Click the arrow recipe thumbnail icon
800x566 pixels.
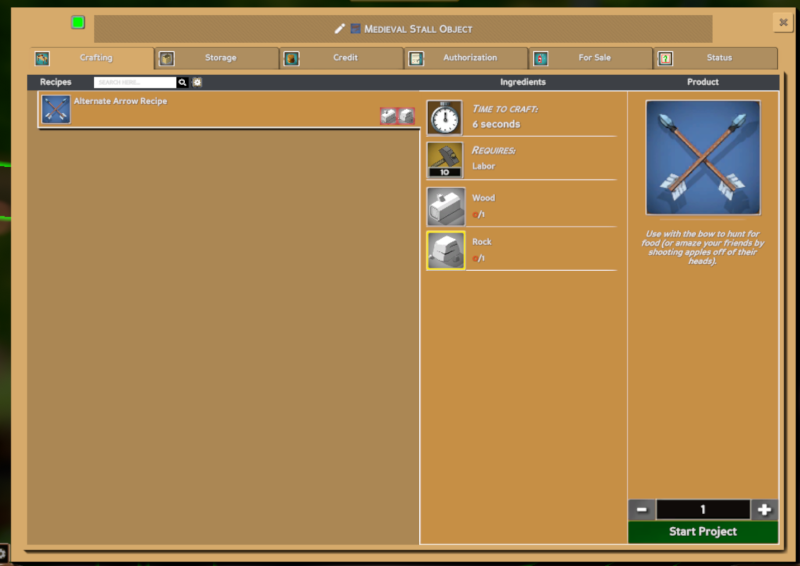coord(56,109)
